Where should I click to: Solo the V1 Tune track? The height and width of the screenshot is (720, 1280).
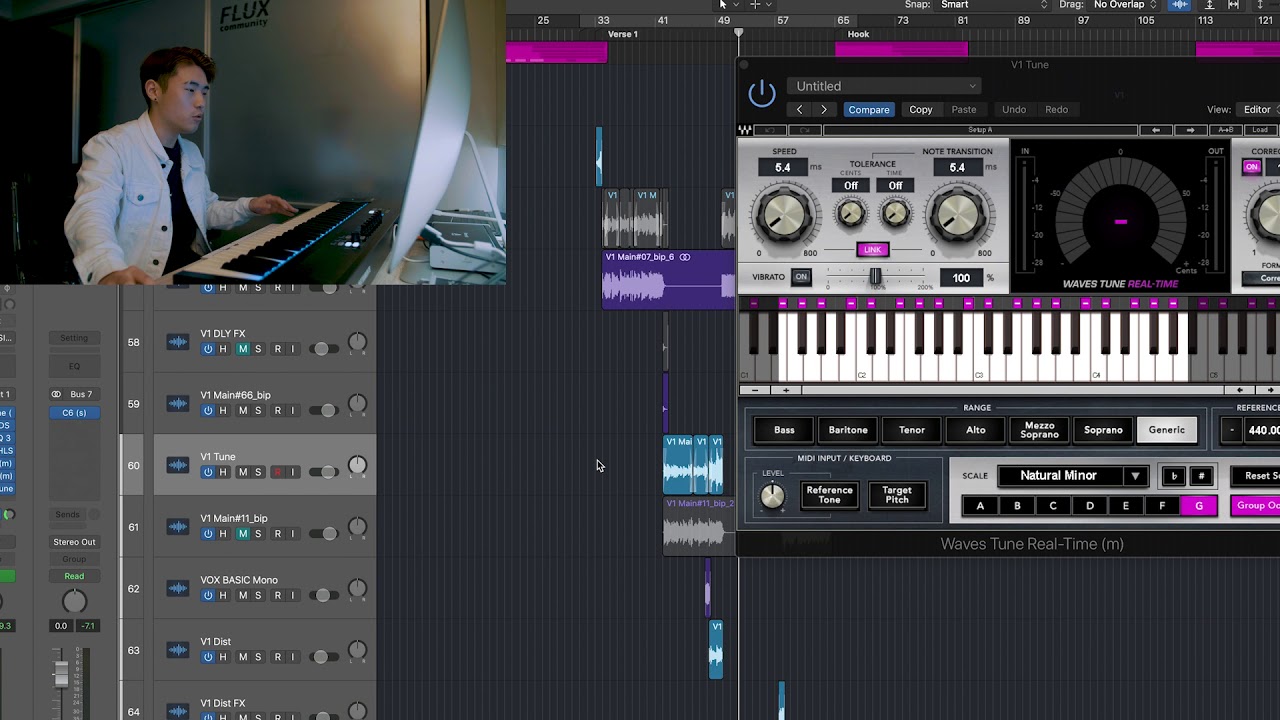[258, 472]
